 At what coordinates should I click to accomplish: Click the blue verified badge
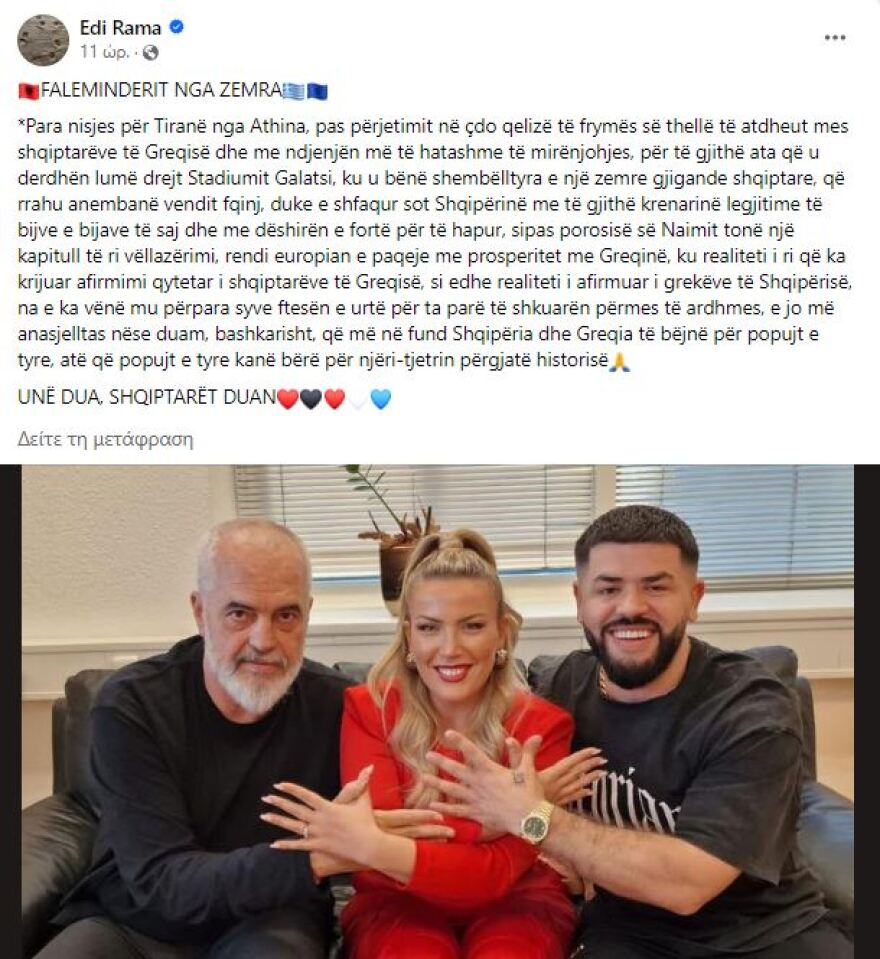coord(177,28)
